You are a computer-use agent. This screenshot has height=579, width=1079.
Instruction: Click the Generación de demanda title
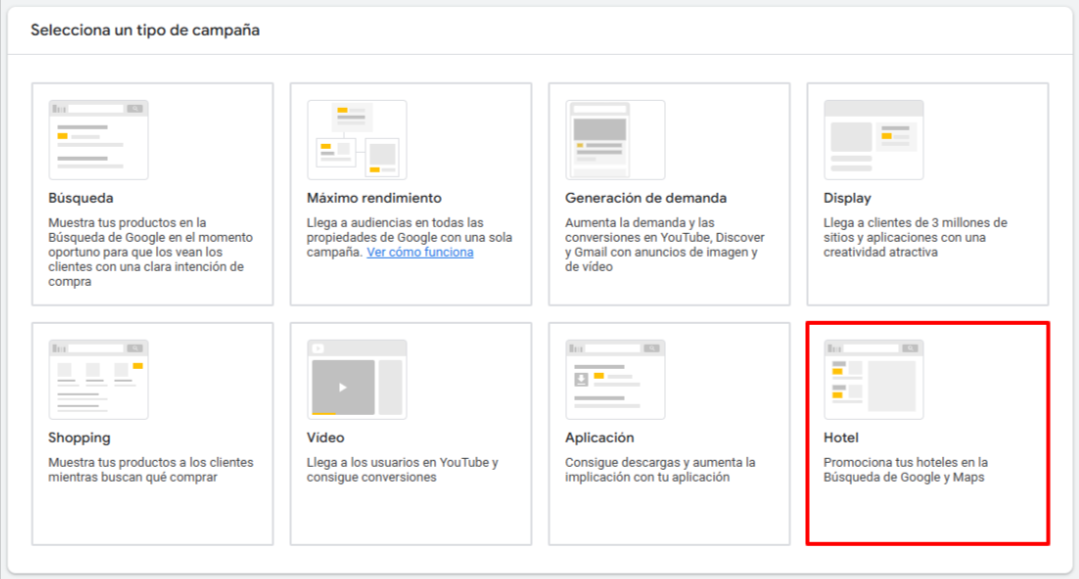(646, 198)
